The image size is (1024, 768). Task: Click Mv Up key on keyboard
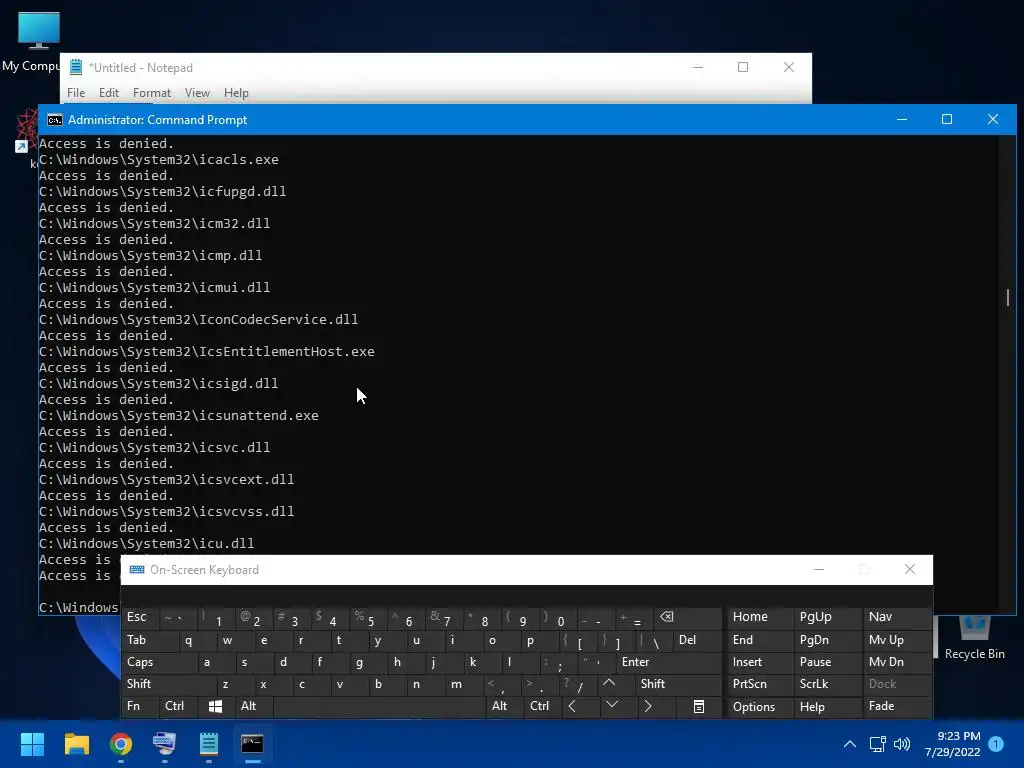coord(897,640)
